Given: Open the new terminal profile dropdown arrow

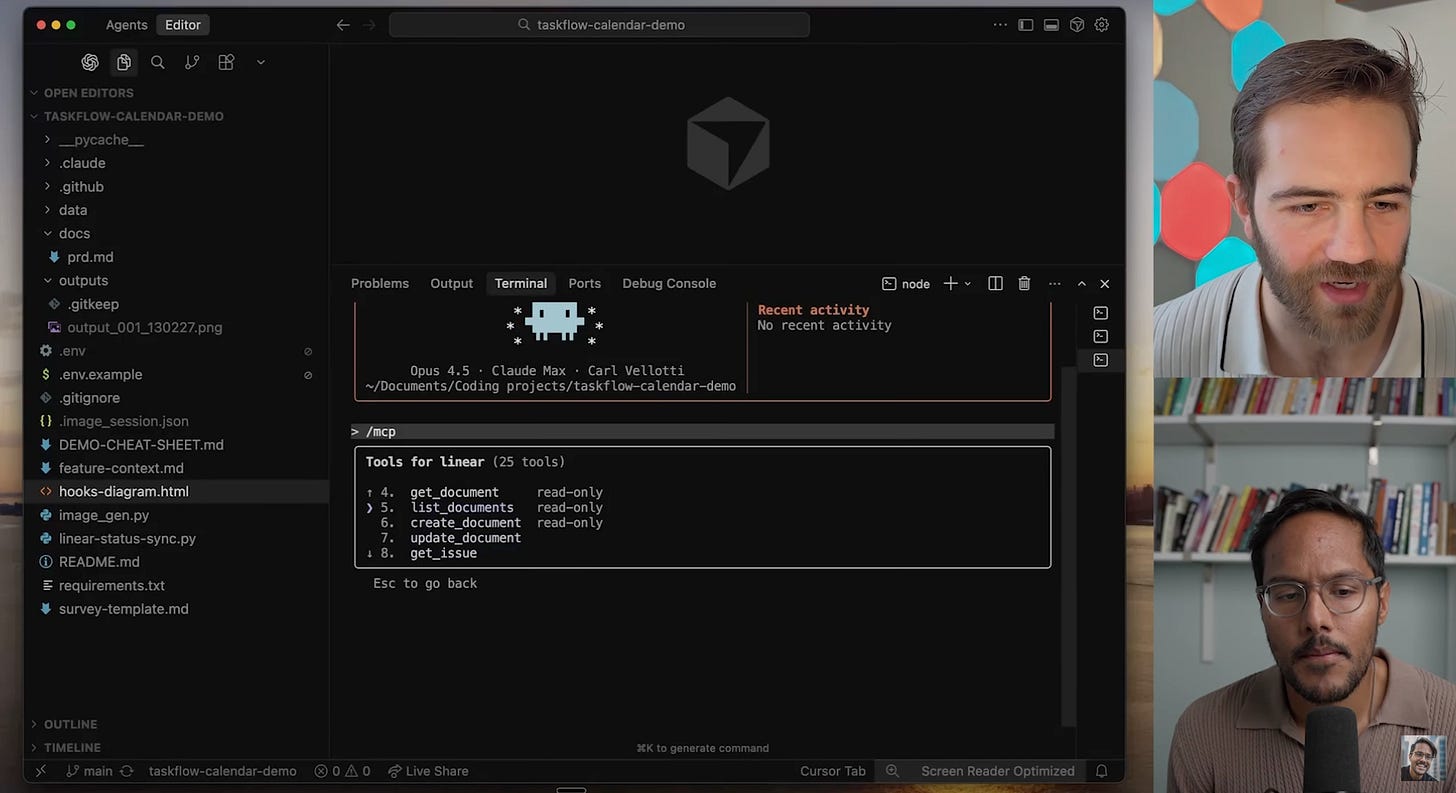Looking at the screenshot, I should [967, 284].
